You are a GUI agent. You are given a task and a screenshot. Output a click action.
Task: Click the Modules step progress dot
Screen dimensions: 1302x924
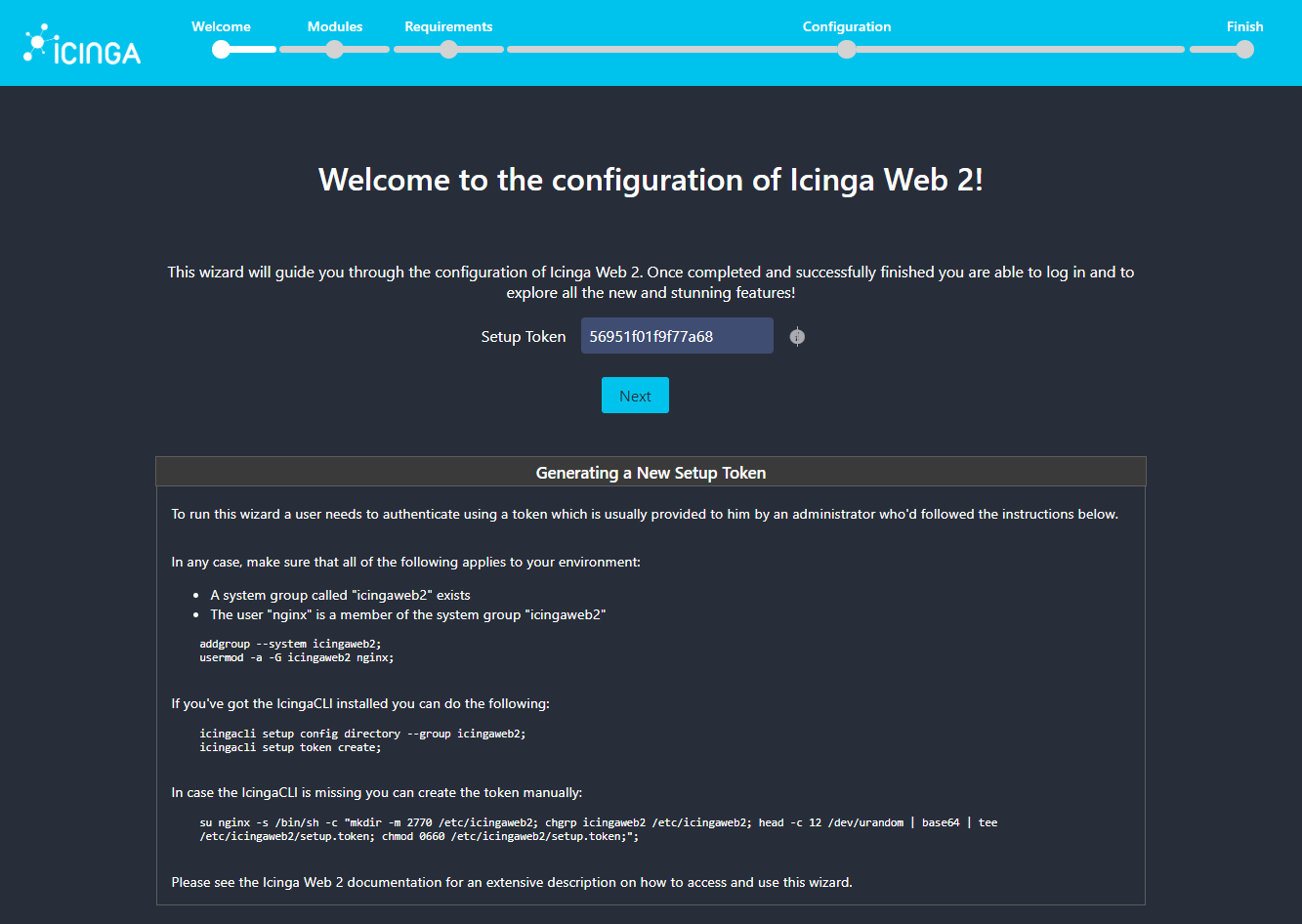click(x=334, y=49)
